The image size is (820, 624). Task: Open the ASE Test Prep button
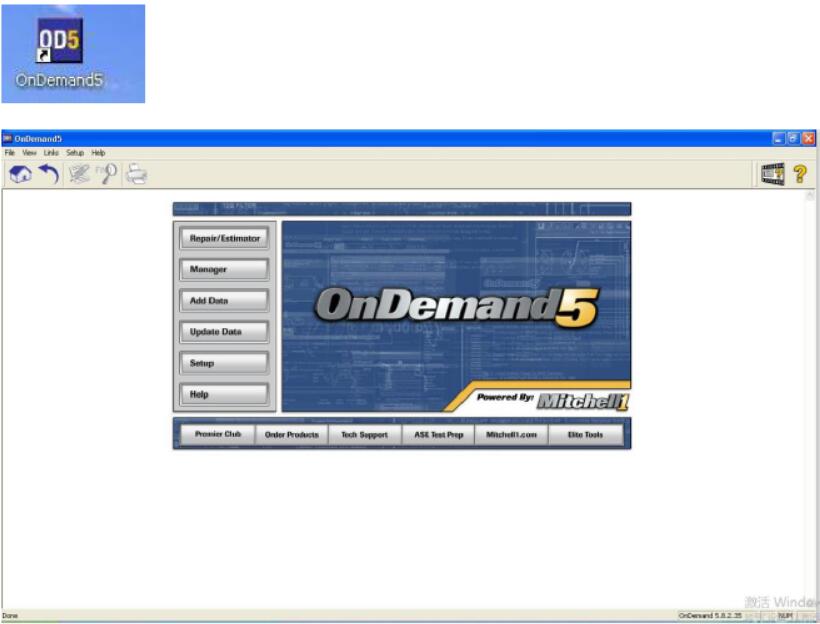pos(438,434)
